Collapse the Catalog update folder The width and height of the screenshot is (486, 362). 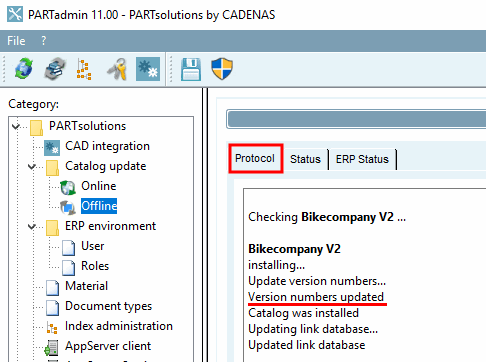pos(32,166)
